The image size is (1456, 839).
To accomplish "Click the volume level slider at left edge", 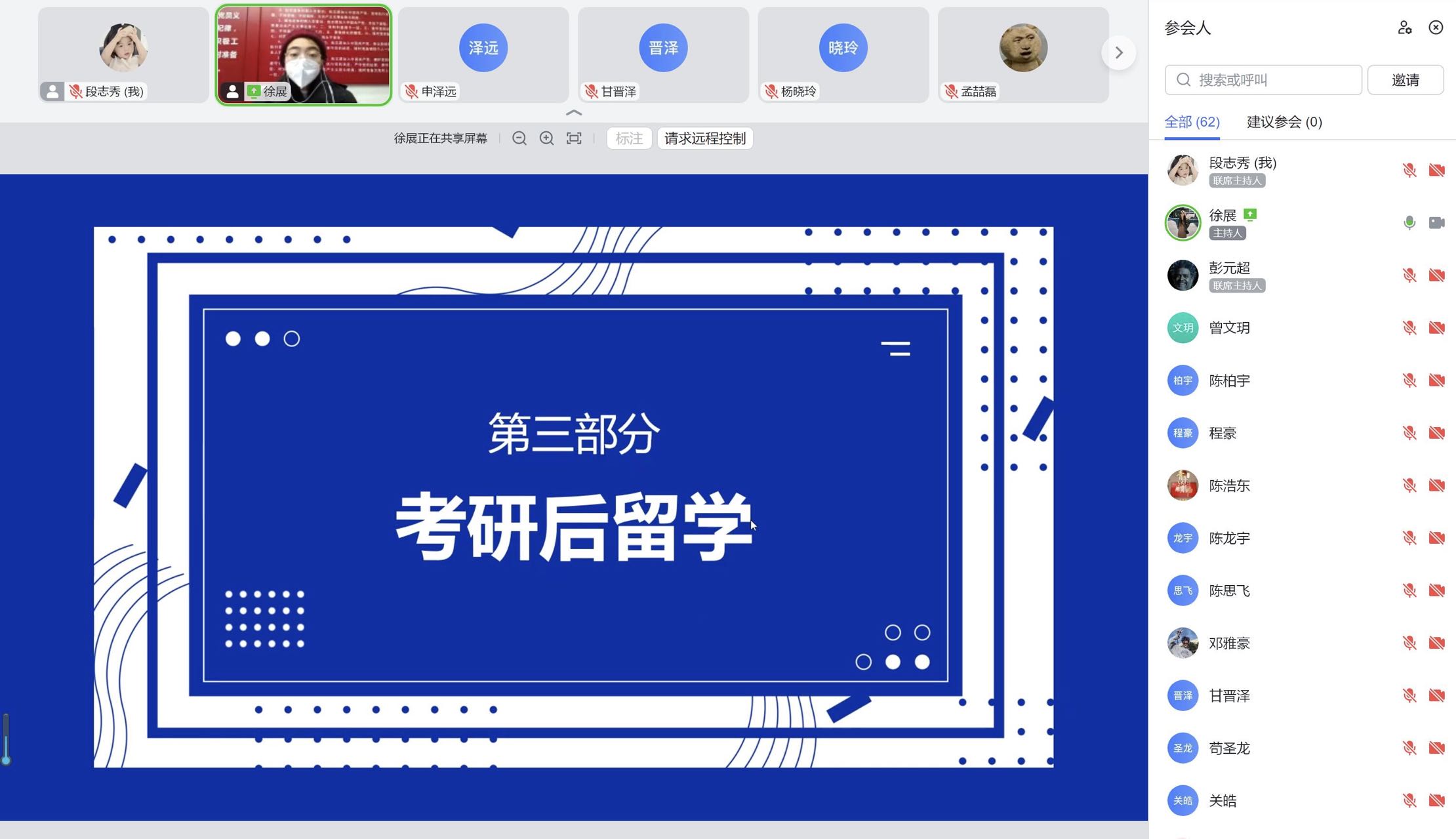I will tap(6, 739).
